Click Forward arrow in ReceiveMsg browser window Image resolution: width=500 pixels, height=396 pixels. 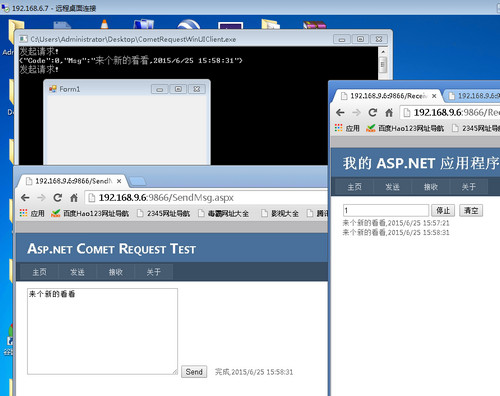(356, 113)
